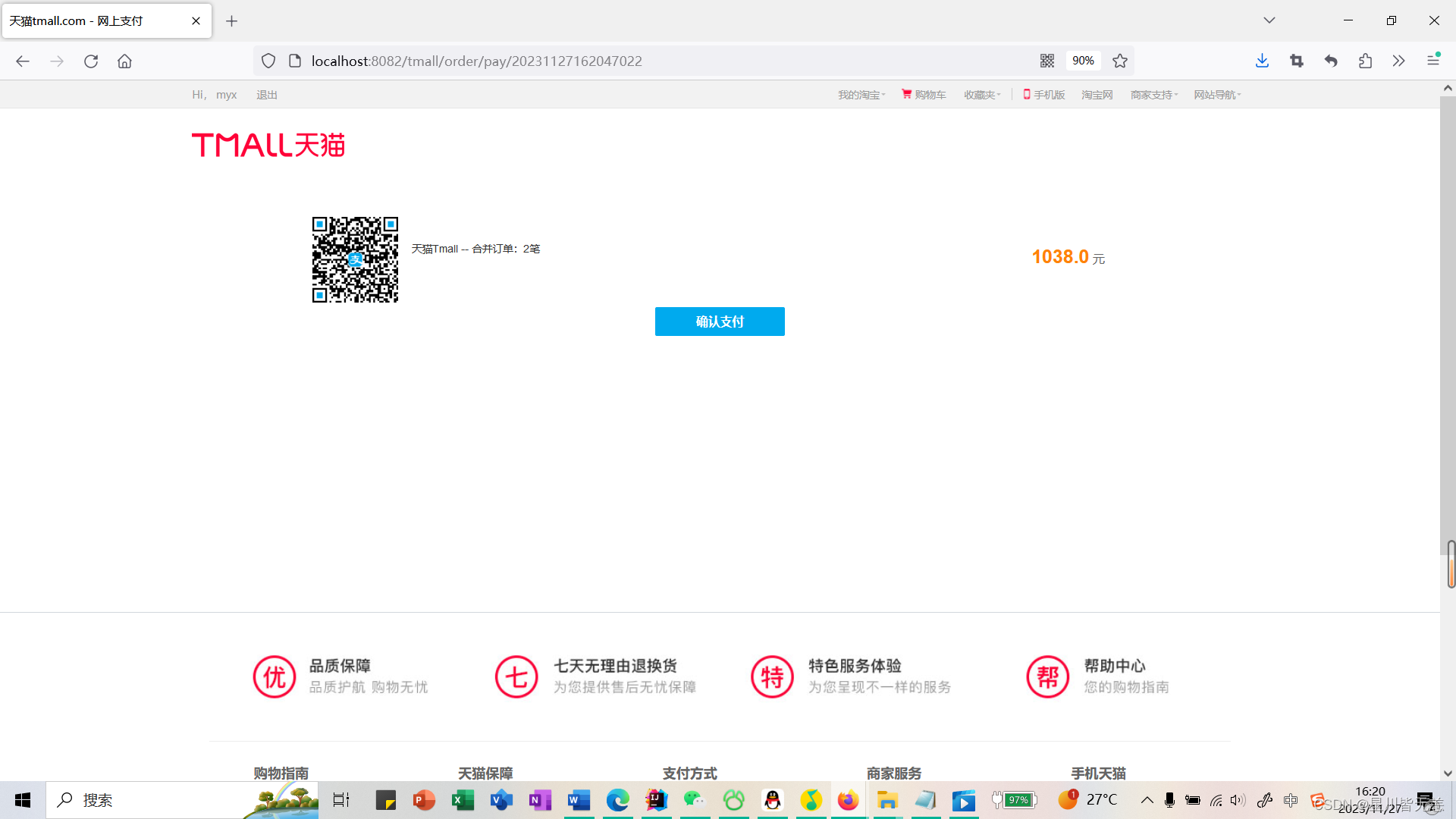Click the tracking protection shield icon
This screenshot has height=819, width=1456.
(268, 61)
